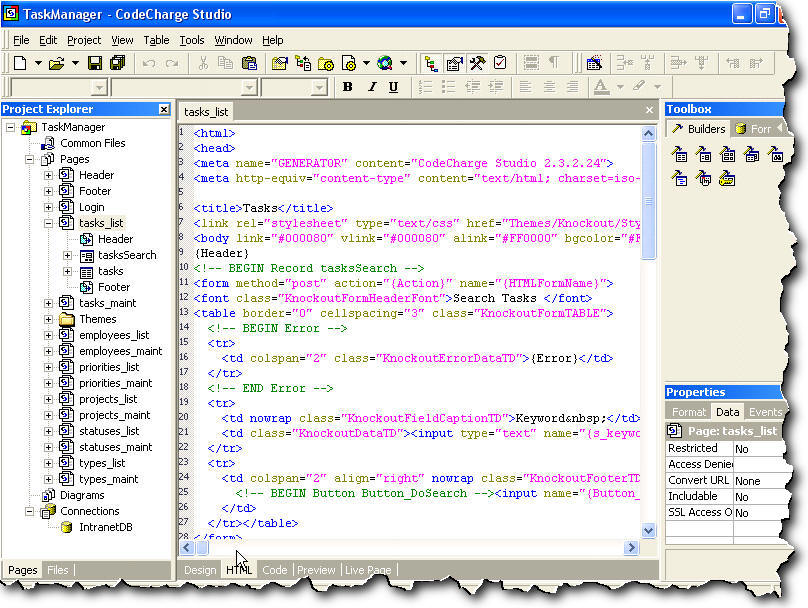Click the Restricted property value No
Image resolution: width=808 pixels, height=608 pixels.
tap(760, 449)
